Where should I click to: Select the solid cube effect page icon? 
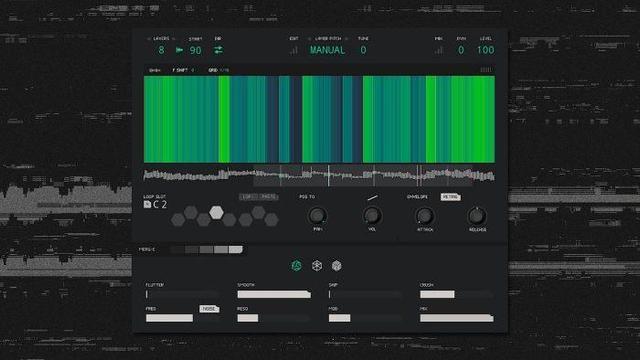point(336,266)
